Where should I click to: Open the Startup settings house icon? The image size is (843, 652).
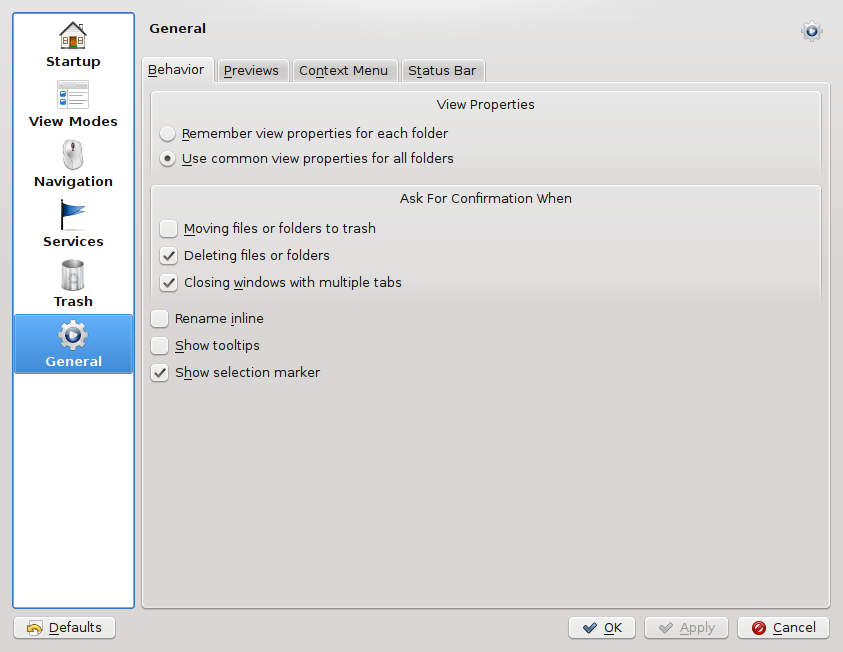[x=73, y=36]
